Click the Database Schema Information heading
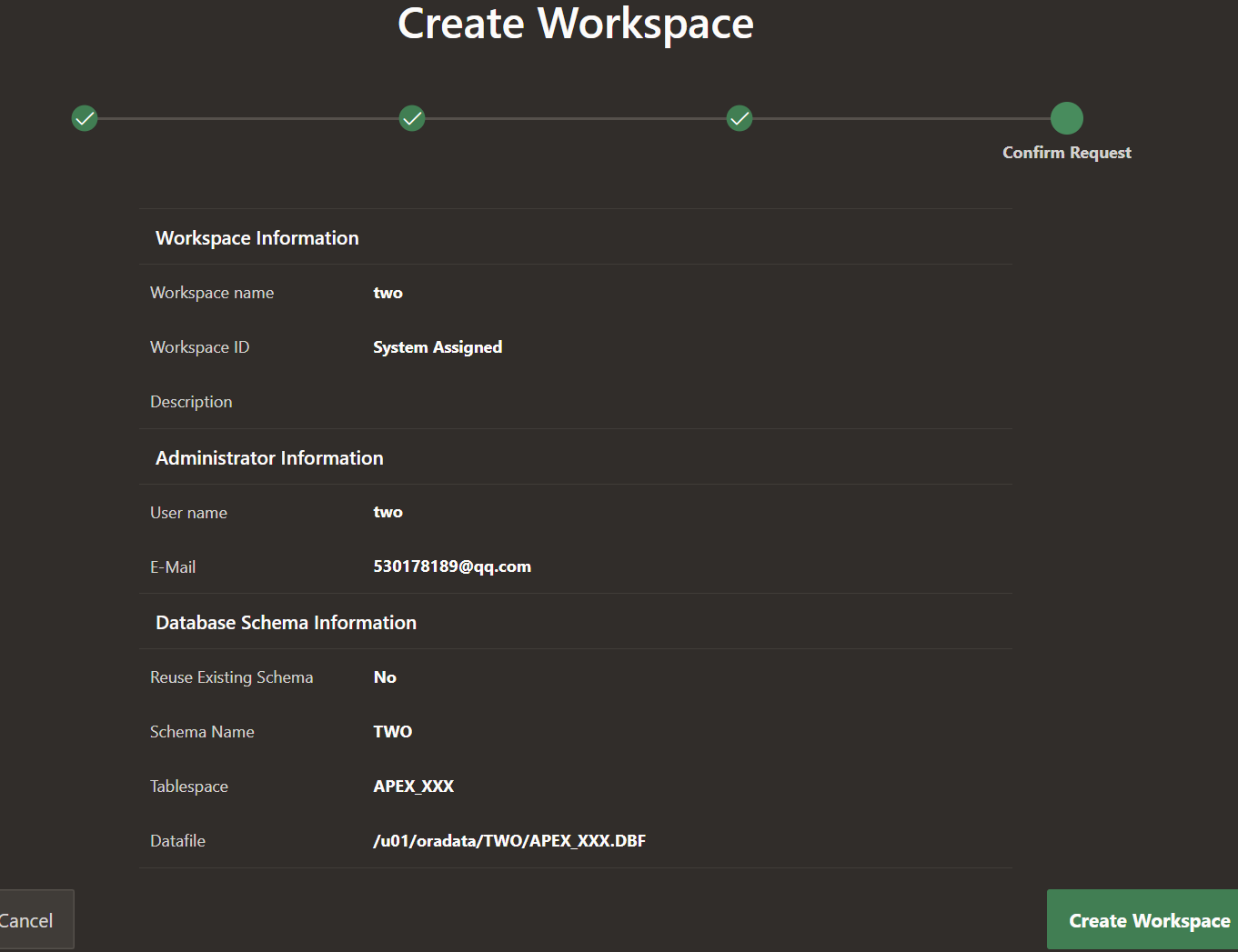Viewport: 1238px width, 952px height. [286, 623]
